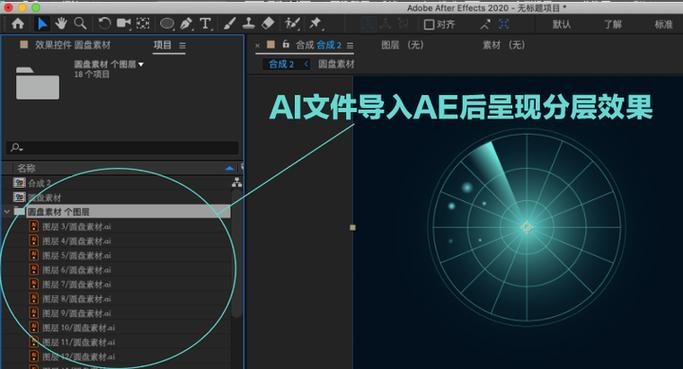Select 图层 8/圆盘素材.ai

click(76, 299)
